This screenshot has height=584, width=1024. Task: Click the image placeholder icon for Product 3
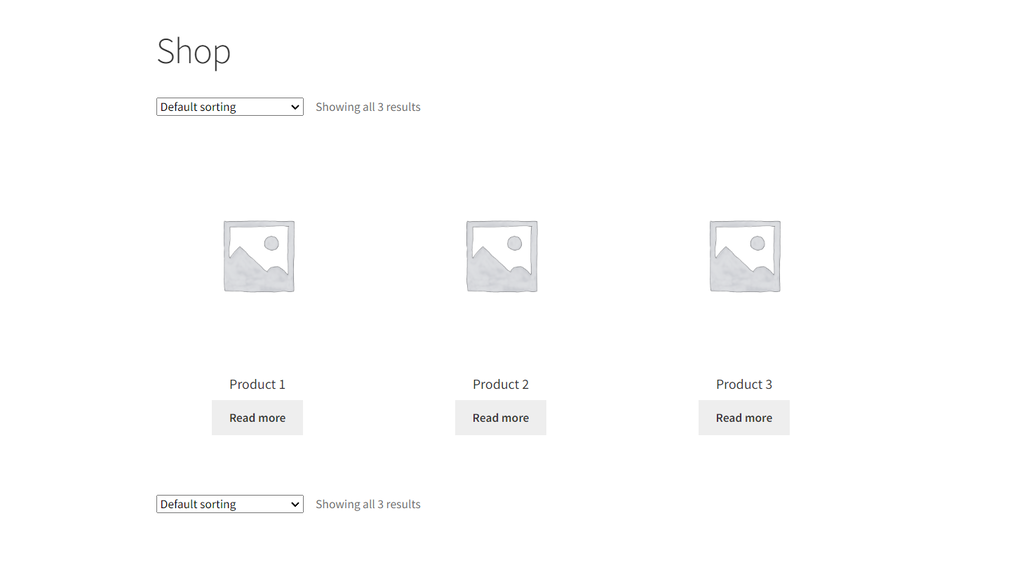(x=744, y=254)
